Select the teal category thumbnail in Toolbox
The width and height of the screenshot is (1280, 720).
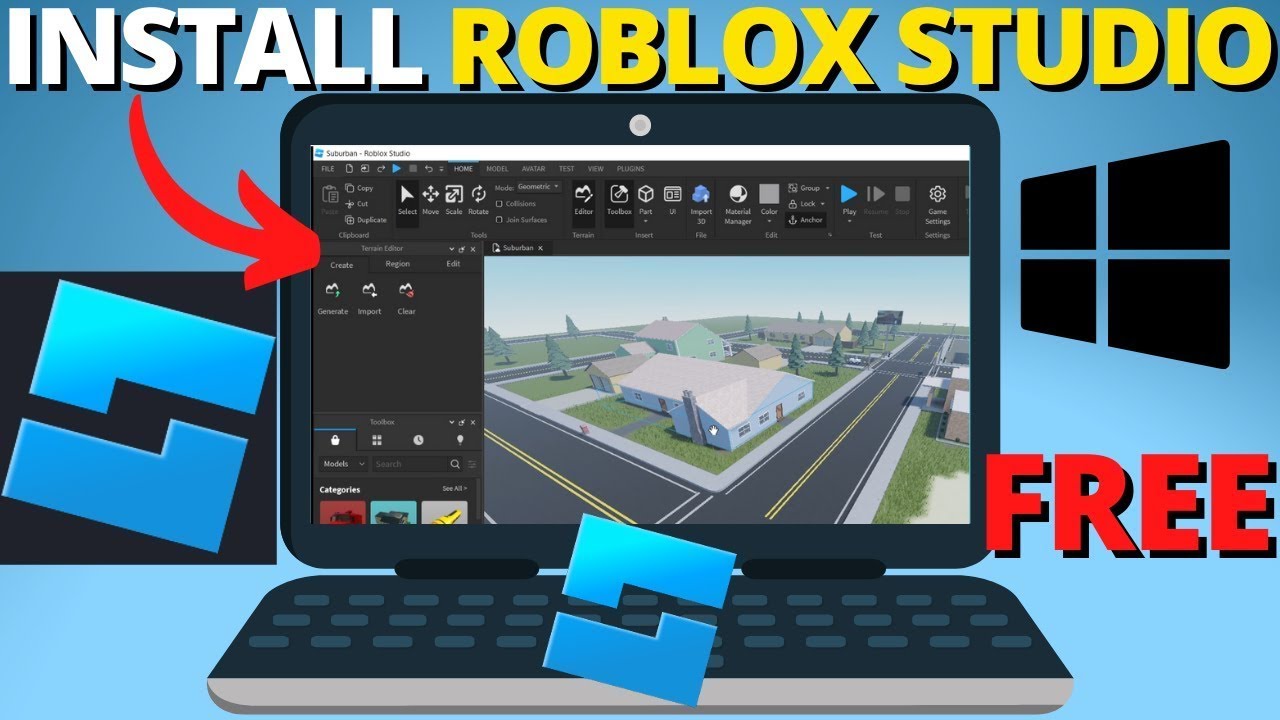(393, 512)
